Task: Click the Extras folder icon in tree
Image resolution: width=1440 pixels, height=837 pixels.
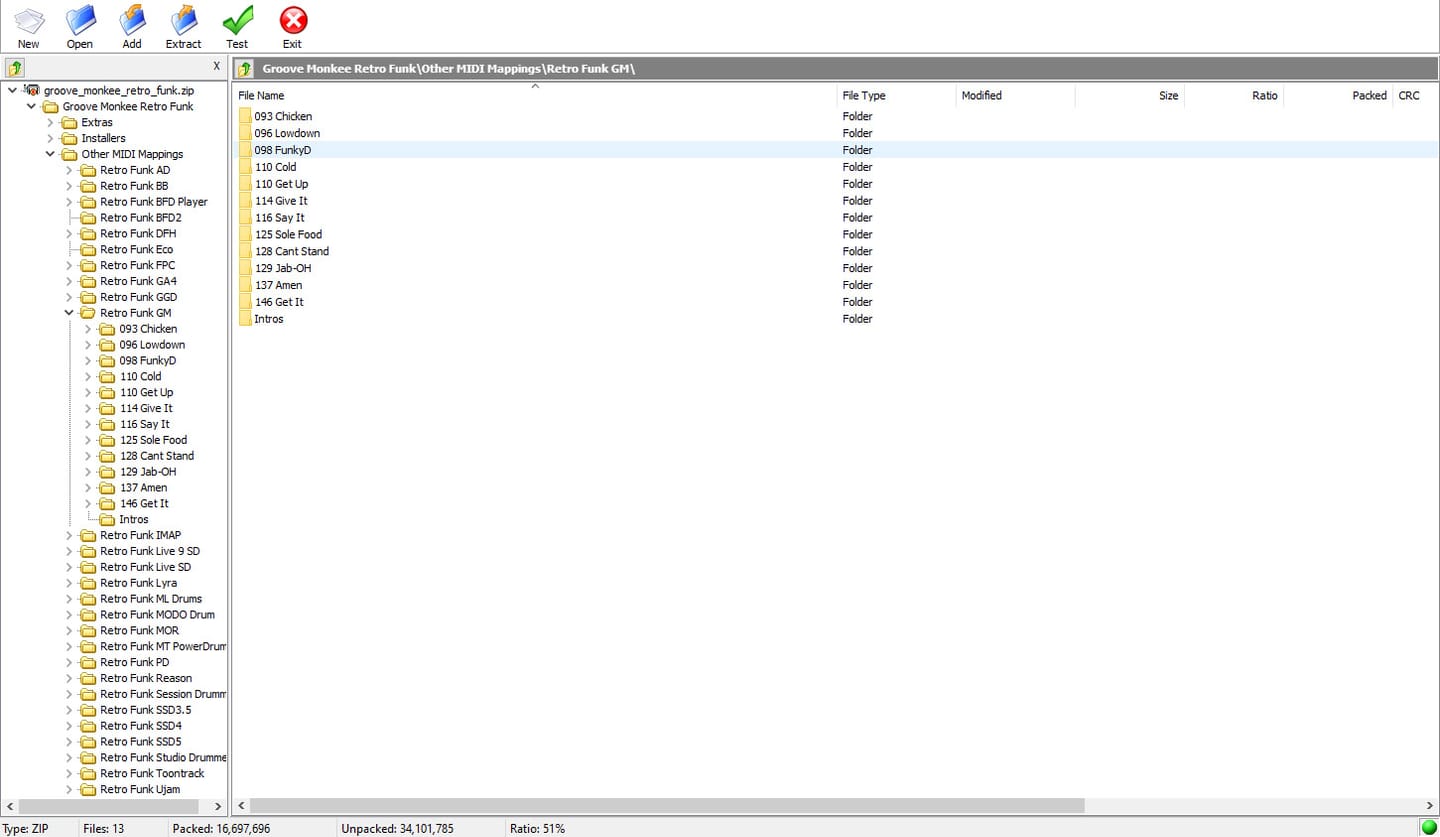Action: (69, 122)
